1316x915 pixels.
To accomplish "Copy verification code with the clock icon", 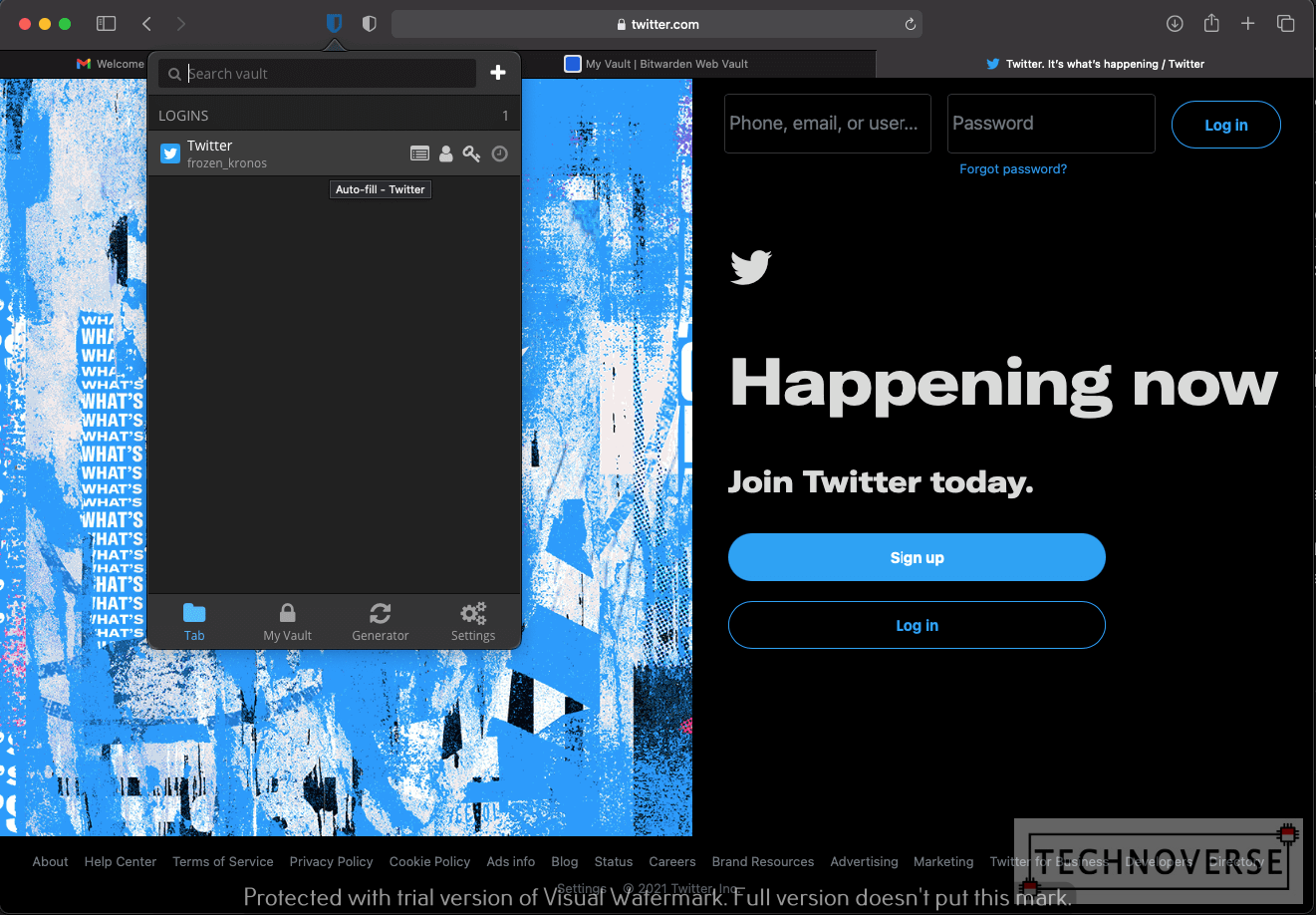I will pos(500,153).
